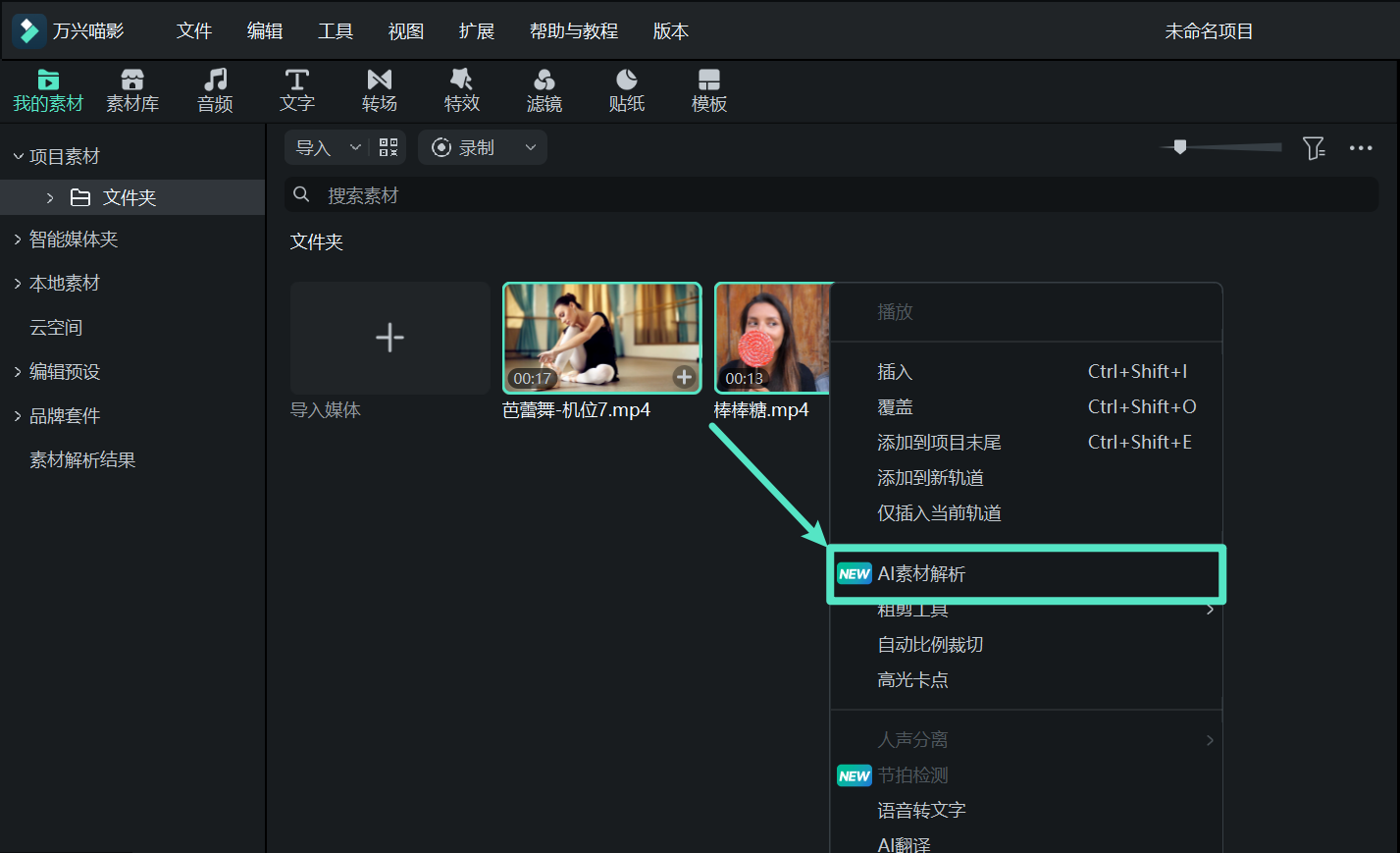This screenshot has width=1400, height=853.
Task: Select the 文字 text tool tab
Action: (297, 91)
